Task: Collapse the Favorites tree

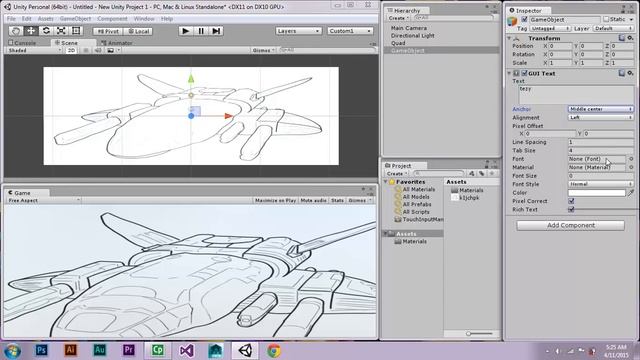Action: click(386, 182)
